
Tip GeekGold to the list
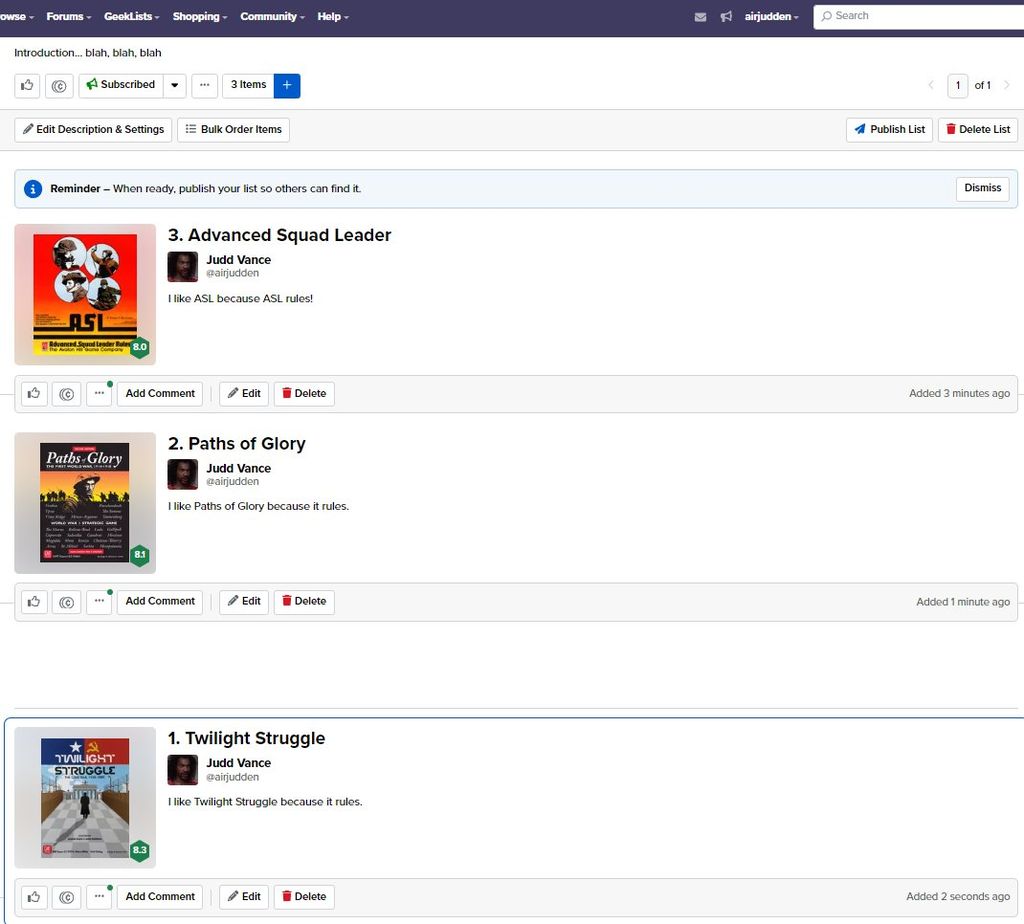point(59,86)
